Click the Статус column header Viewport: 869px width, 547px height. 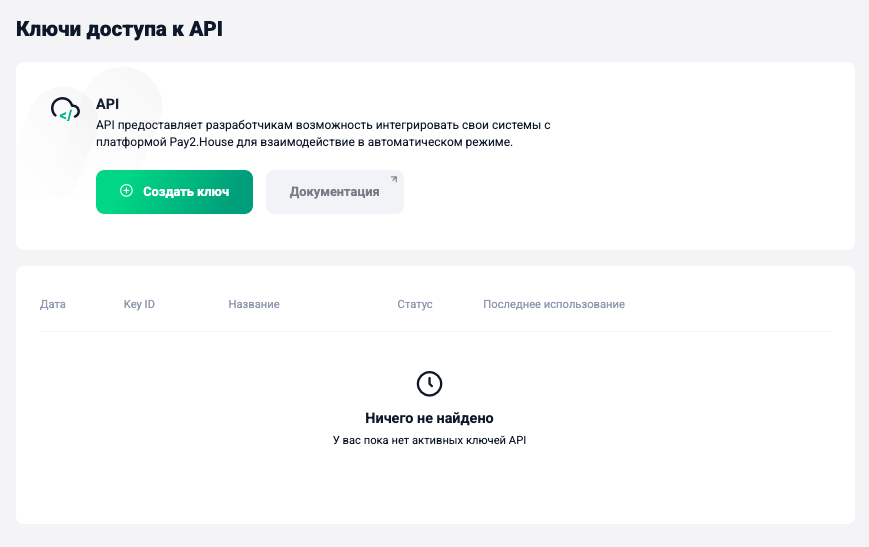(415, 304)
